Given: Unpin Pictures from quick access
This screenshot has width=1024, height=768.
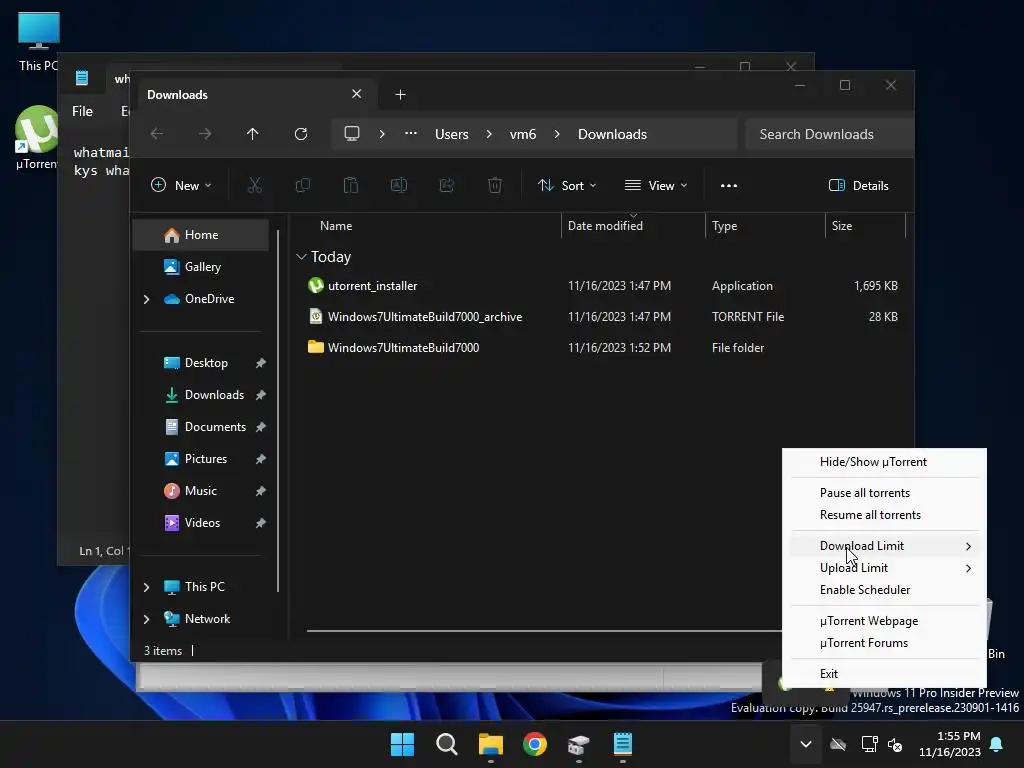Looking at the screenshot, I should [x=261, y=459].
